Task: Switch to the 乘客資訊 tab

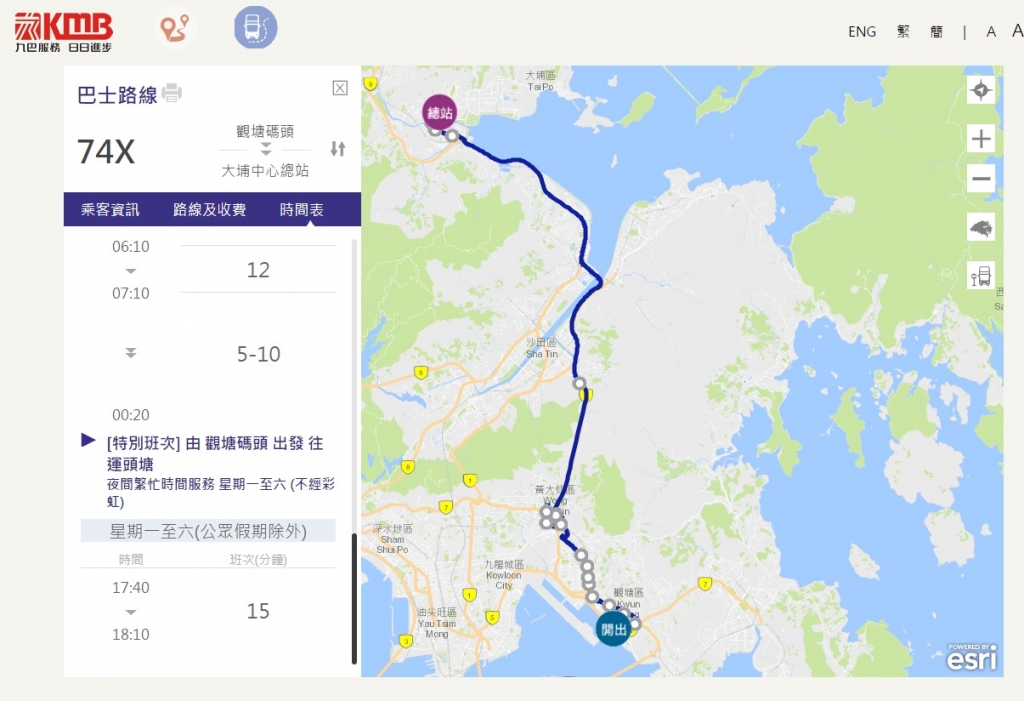Action: coord(110,210)
